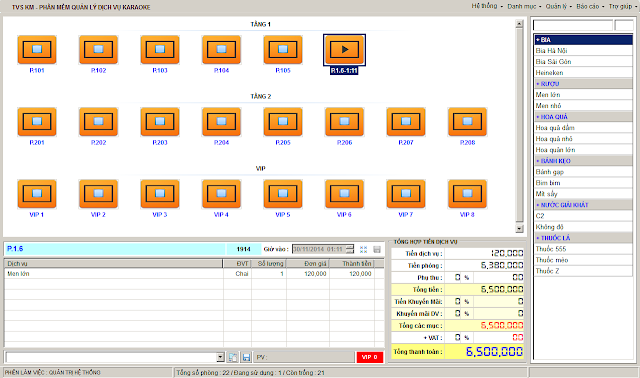Select room VIP 6 icon
The width and height of the screenshot is (640, 378).
pos(344,193)
